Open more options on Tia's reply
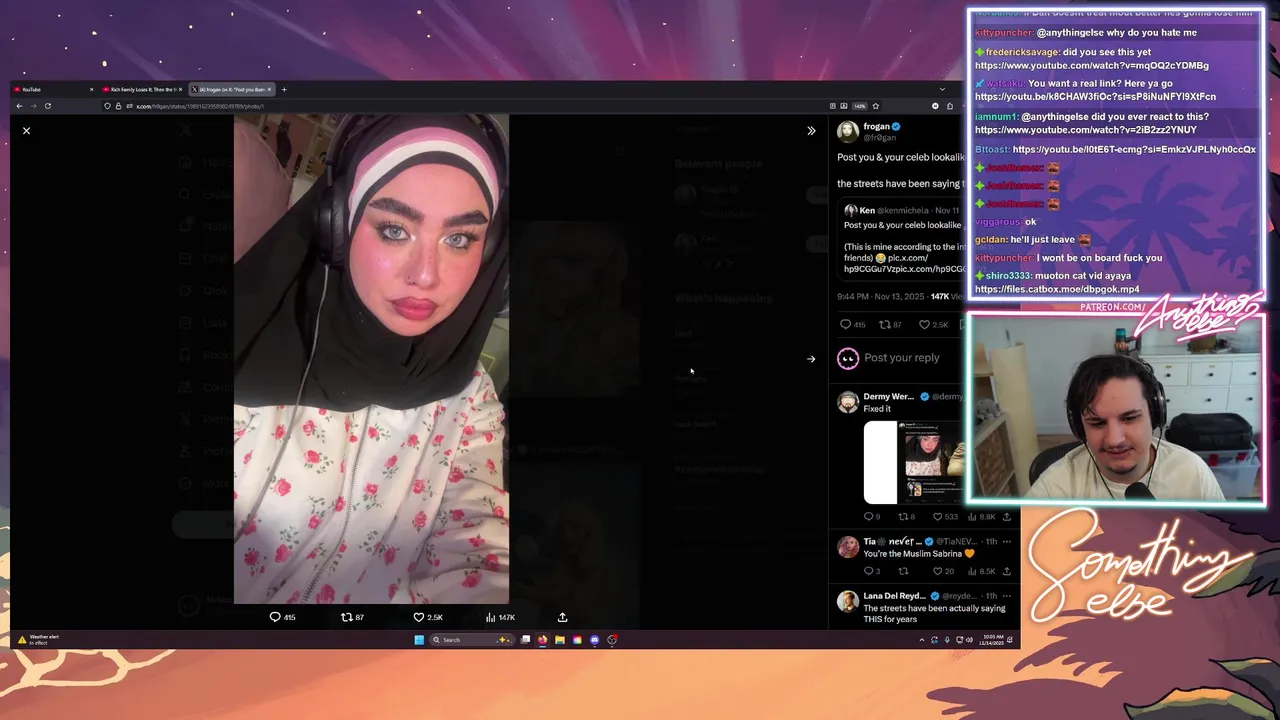 coord(1007,541)
